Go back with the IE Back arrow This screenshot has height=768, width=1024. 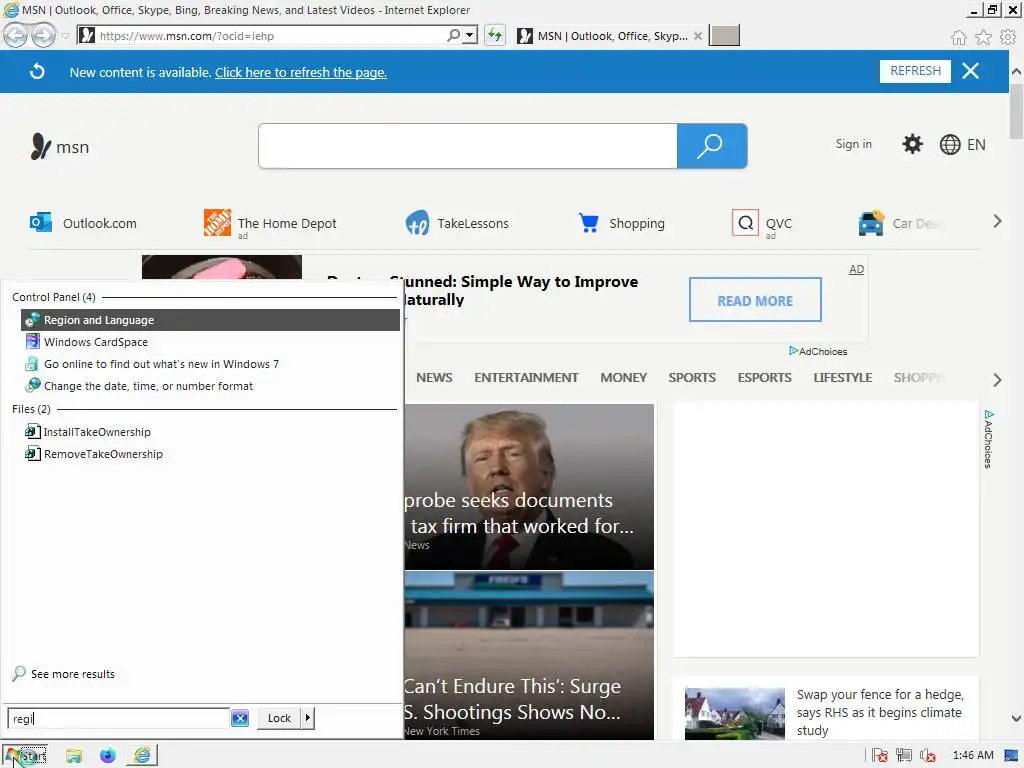(x=16, y=35)
